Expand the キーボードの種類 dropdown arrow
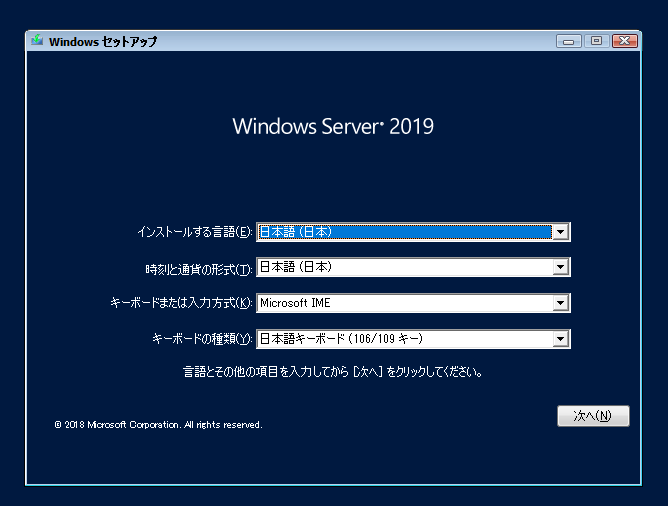Viewport: 668px width, 506px height. tap(561, 339)
